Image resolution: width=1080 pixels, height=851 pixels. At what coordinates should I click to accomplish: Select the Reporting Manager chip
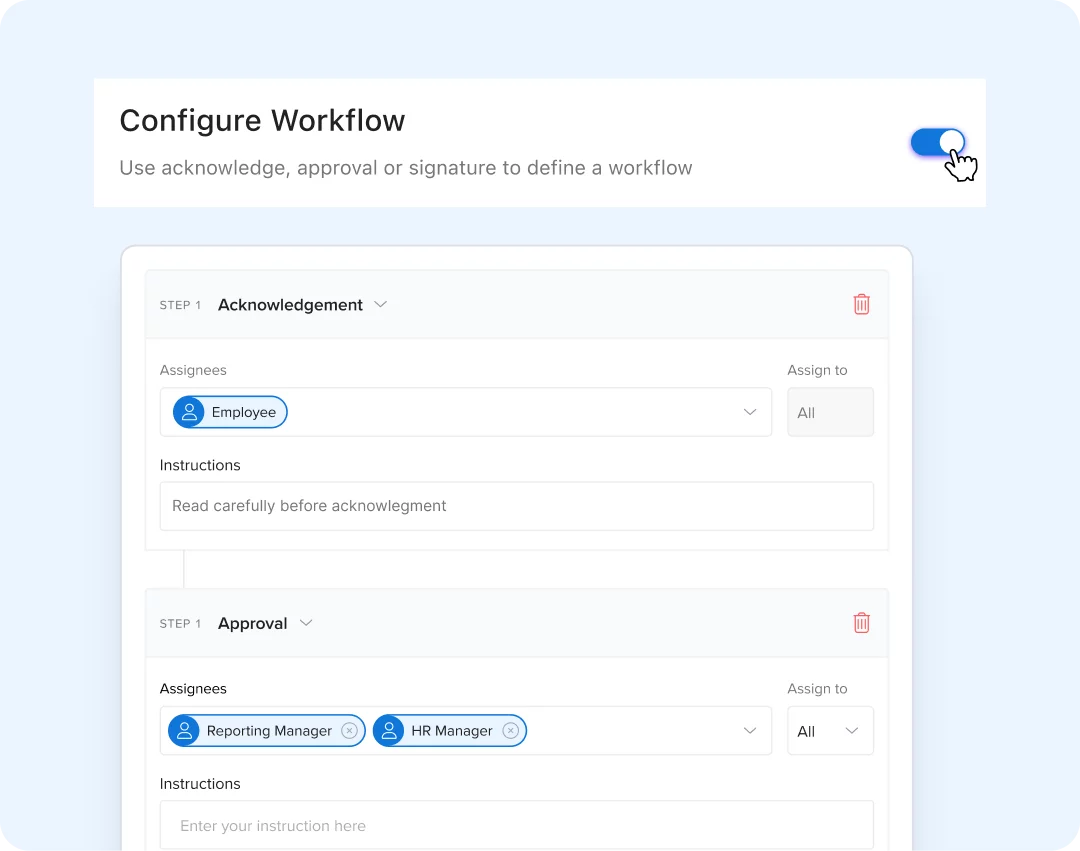point(267,731)
